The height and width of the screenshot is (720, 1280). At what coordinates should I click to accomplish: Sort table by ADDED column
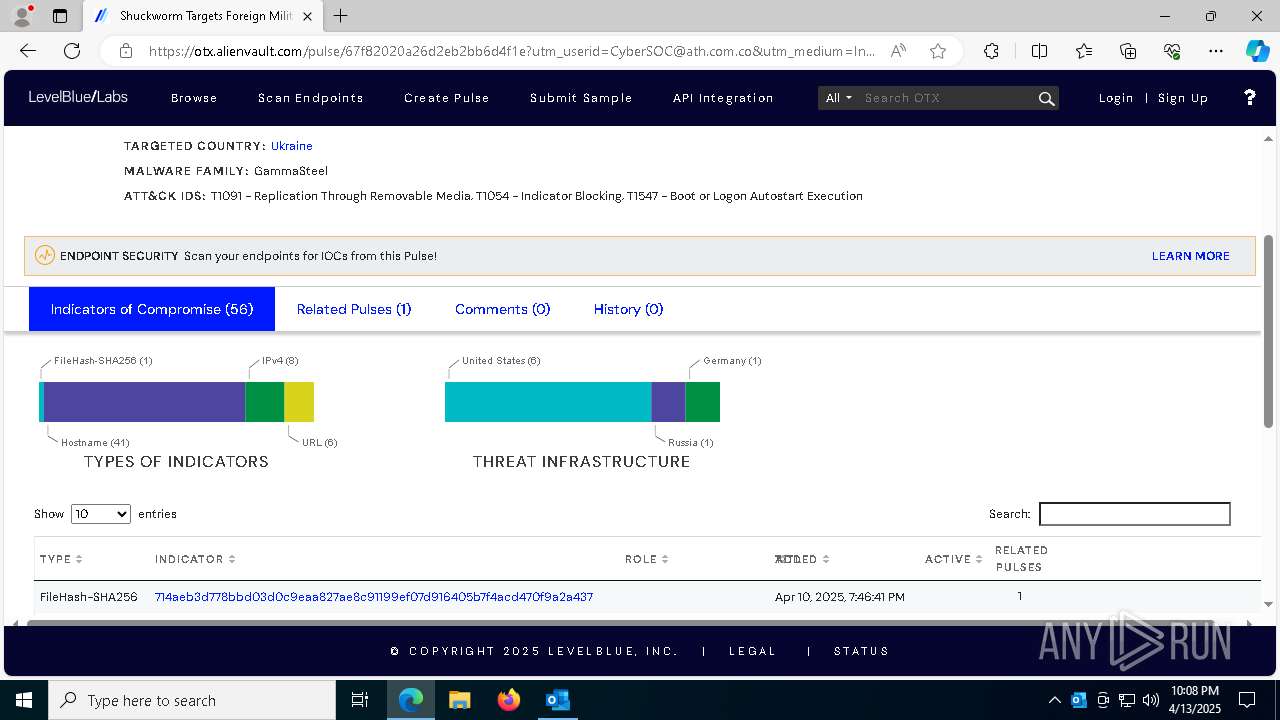tap(802, 559)
